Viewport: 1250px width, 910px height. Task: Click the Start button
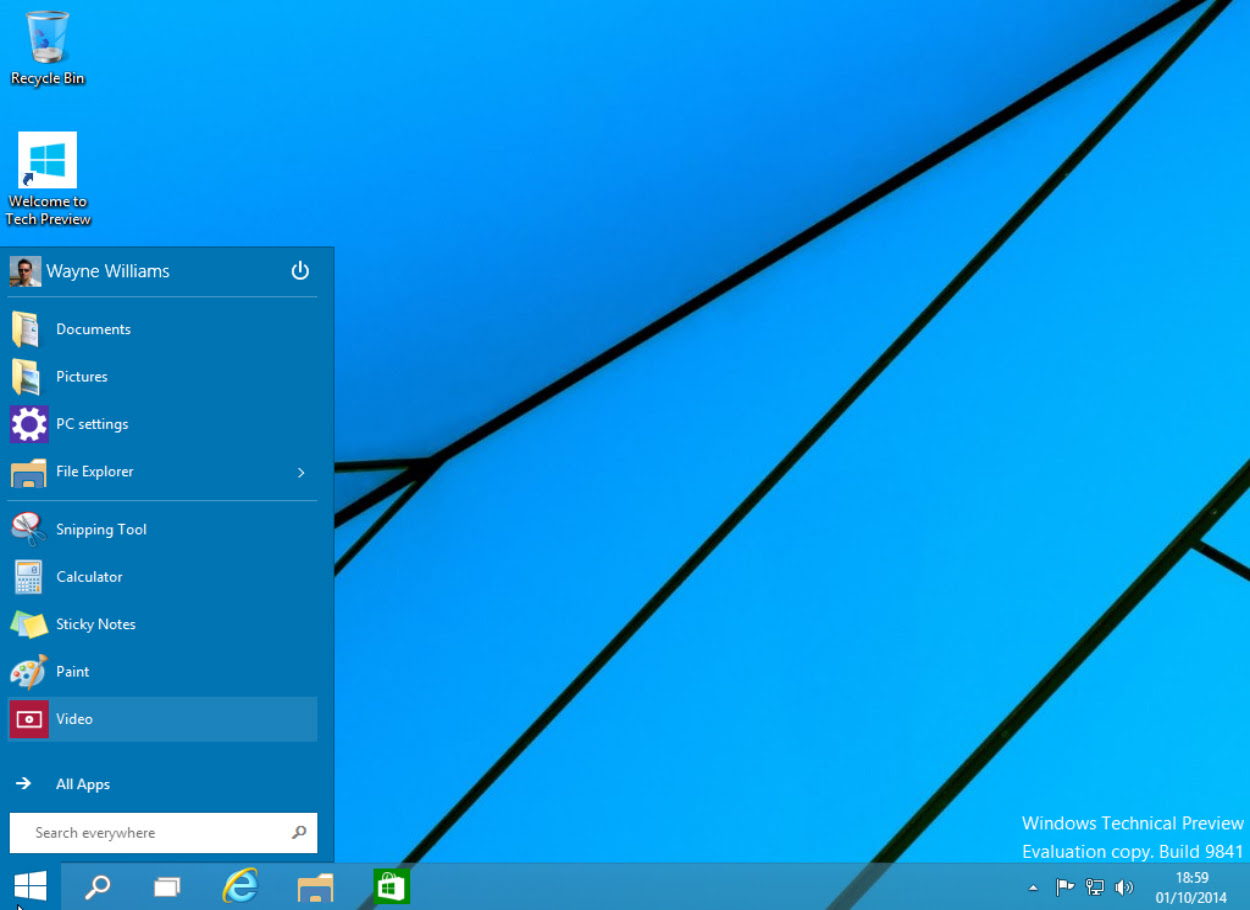pos(30,886)
